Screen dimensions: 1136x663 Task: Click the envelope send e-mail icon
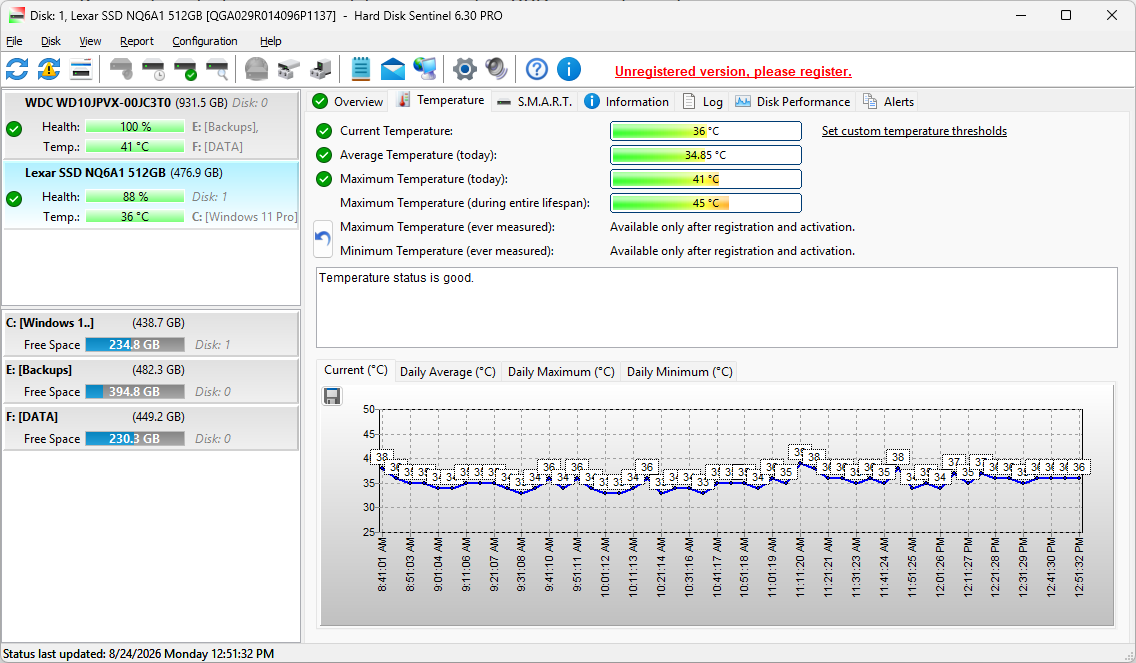393,70
